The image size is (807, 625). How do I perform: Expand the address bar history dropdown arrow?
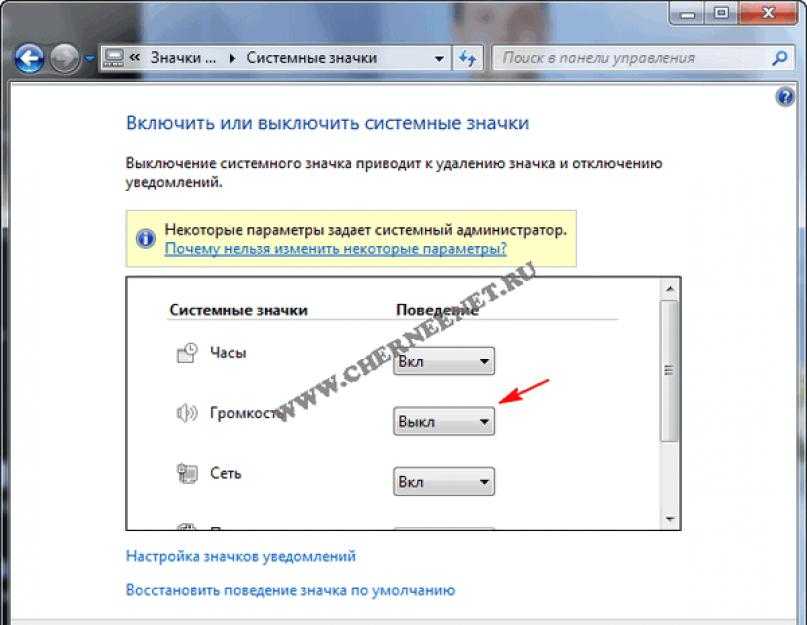coord(439,59)
